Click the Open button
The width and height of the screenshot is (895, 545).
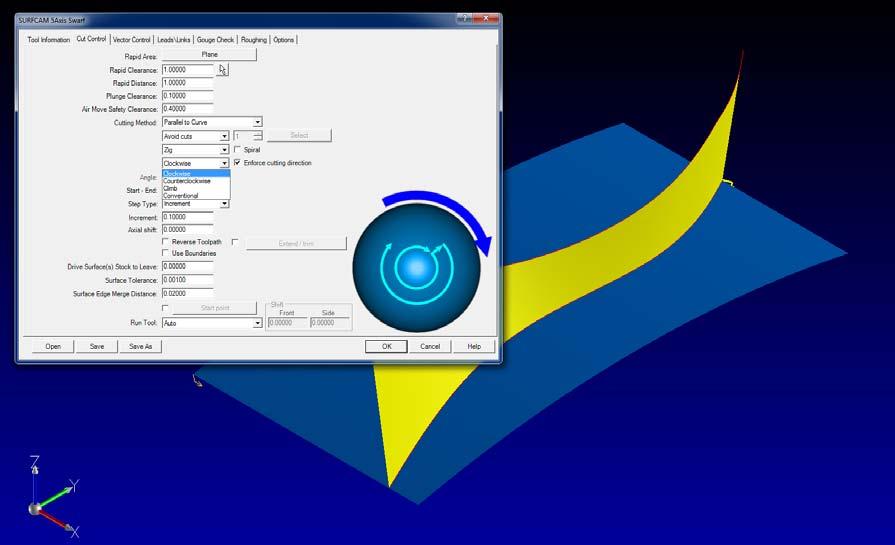(53, 346)
